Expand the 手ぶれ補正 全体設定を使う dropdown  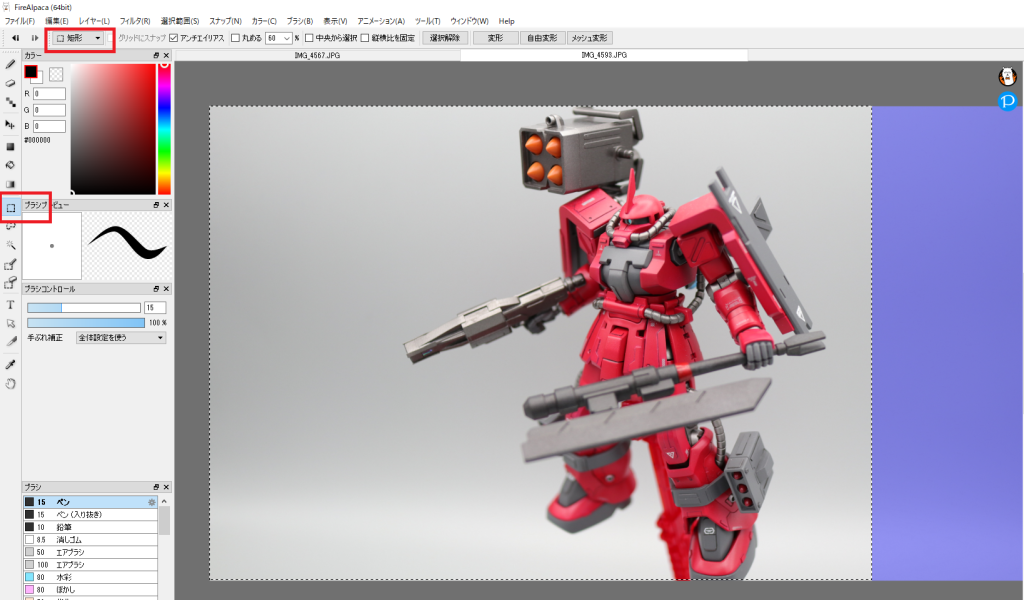click(121, 338)
